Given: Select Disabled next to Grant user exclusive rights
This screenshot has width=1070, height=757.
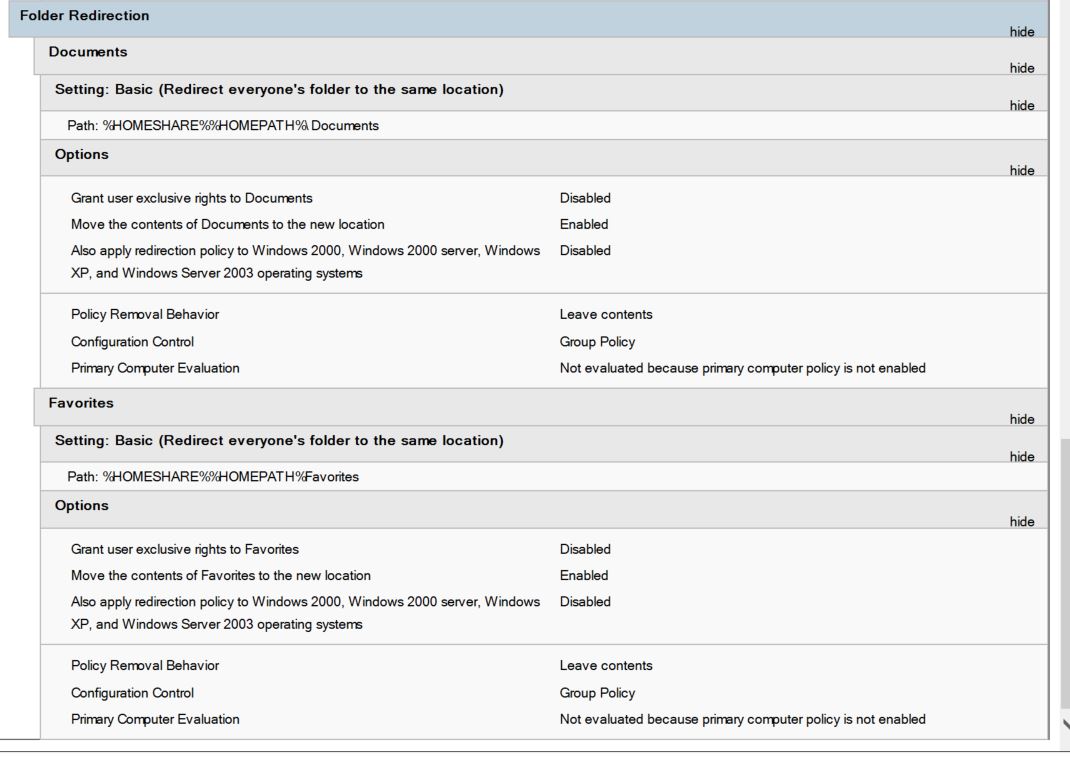Looking at the screenshot, I should click(x=585, y=198).
